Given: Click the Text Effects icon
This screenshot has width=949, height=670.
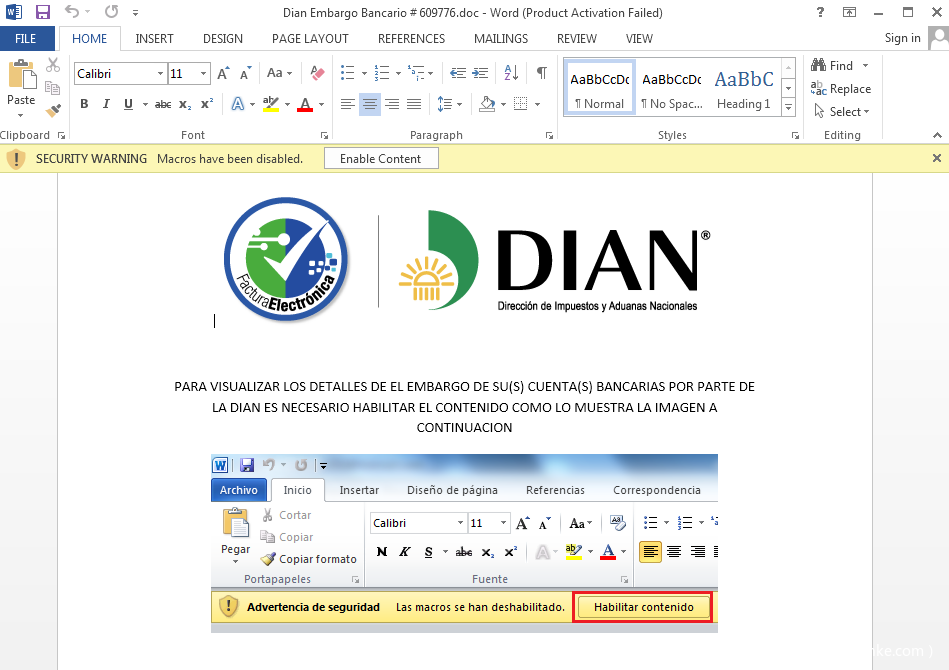Looking at the screenshot, I should (x=238, y=104).
